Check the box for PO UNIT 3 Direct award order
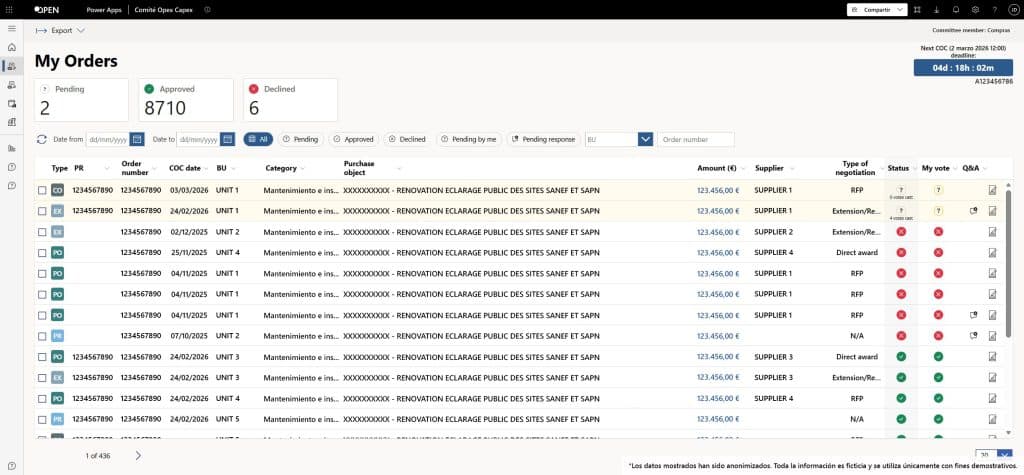 coord(42,357)
